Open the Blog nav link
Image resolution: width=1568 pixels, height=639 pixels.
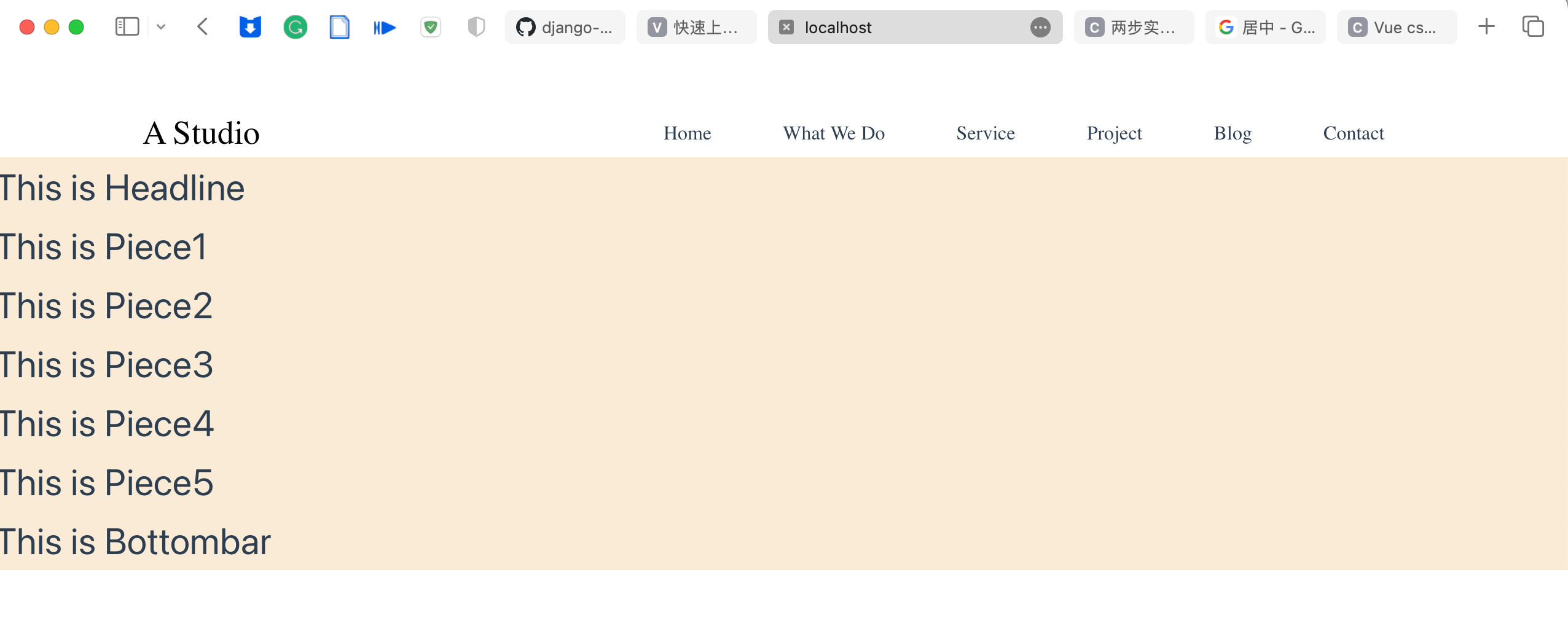(1233, 134)
